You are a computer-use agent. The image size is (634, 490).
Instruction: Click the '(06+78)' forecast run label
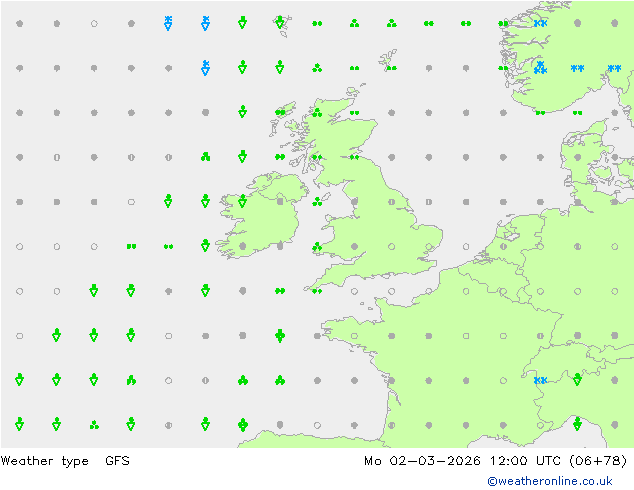(x=598, y=461)
